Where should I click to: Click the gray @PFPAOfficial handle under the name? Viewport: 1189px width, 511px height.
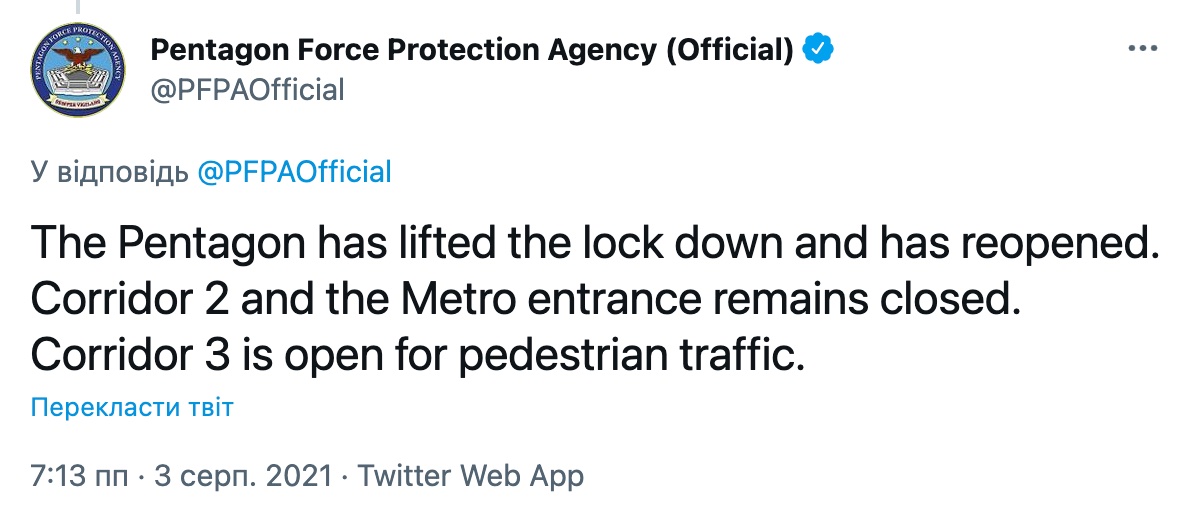click(x=247, y=89)
